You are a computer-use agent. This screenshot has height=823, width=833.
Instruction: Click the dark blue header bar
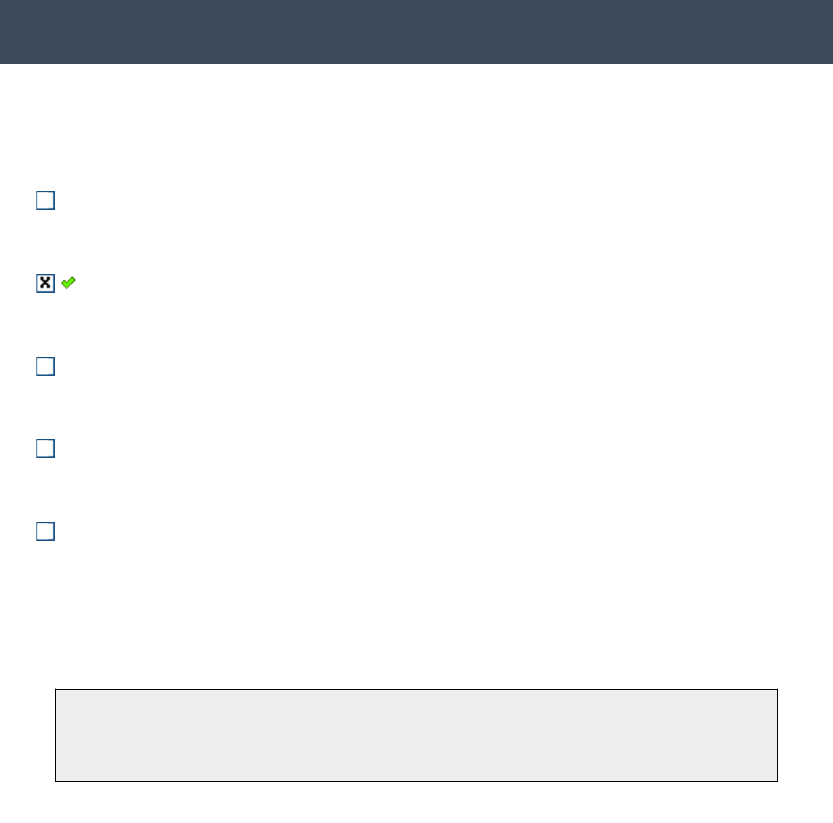tap(416, 32)
